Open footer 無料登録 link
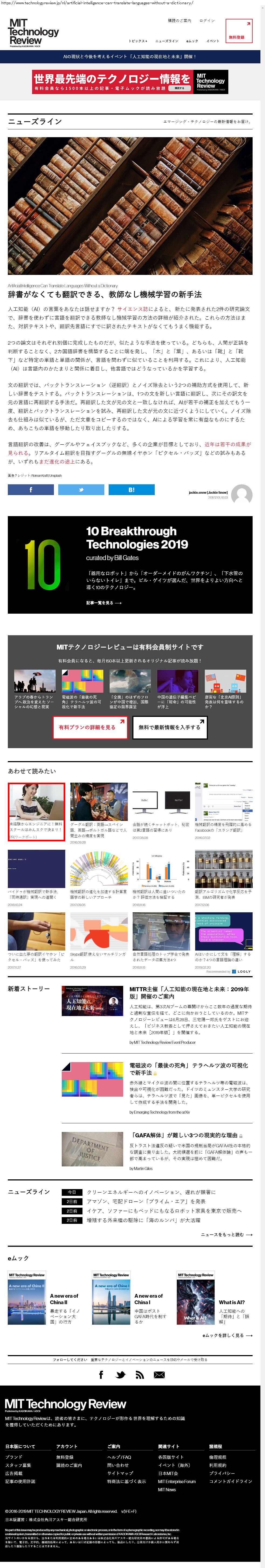265x1568 pixels. tap(65, 1457)
